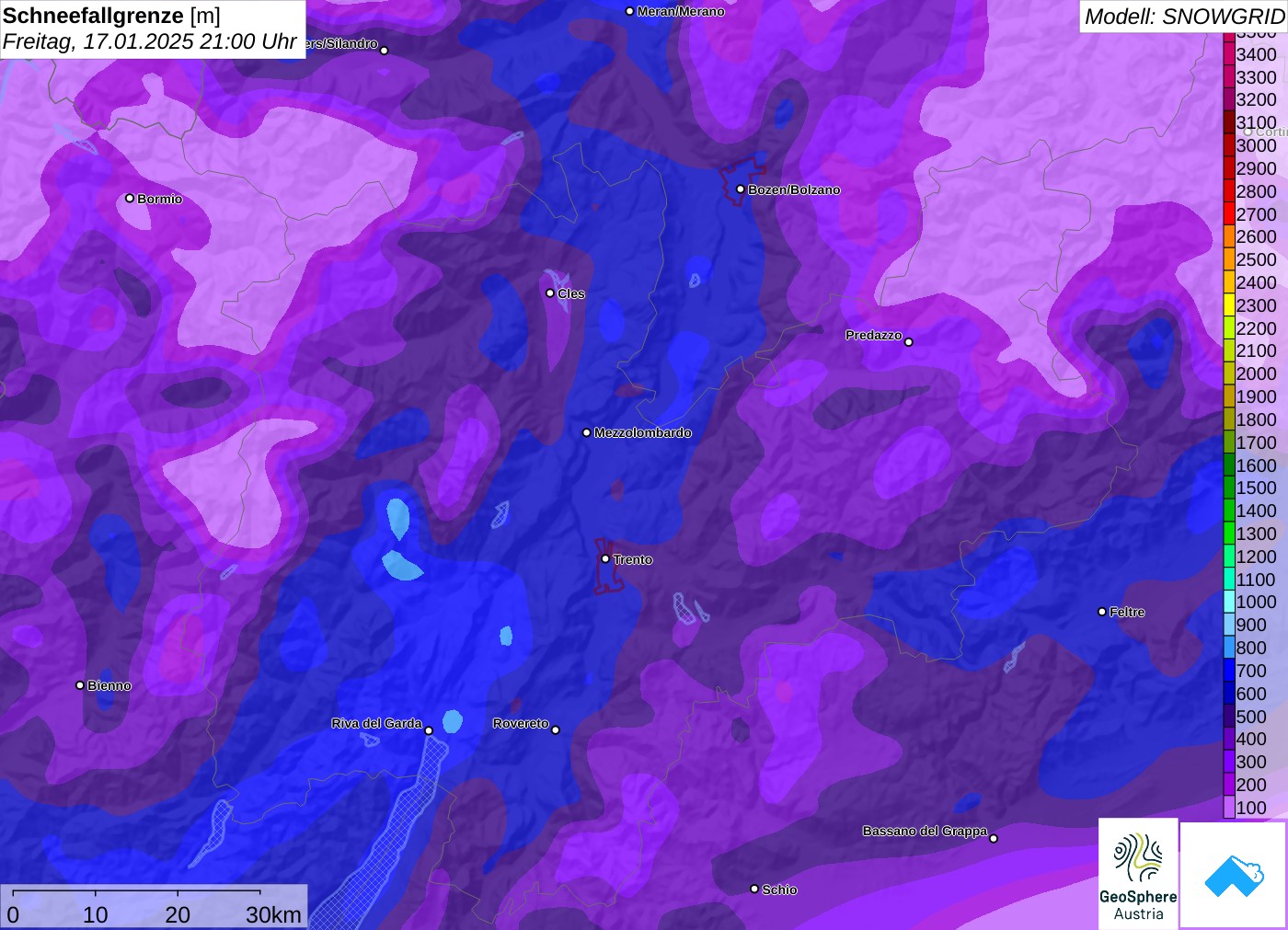Select the Cles location marker dot
This screenshot has width=1288, height=930.
tap(550, 293)
